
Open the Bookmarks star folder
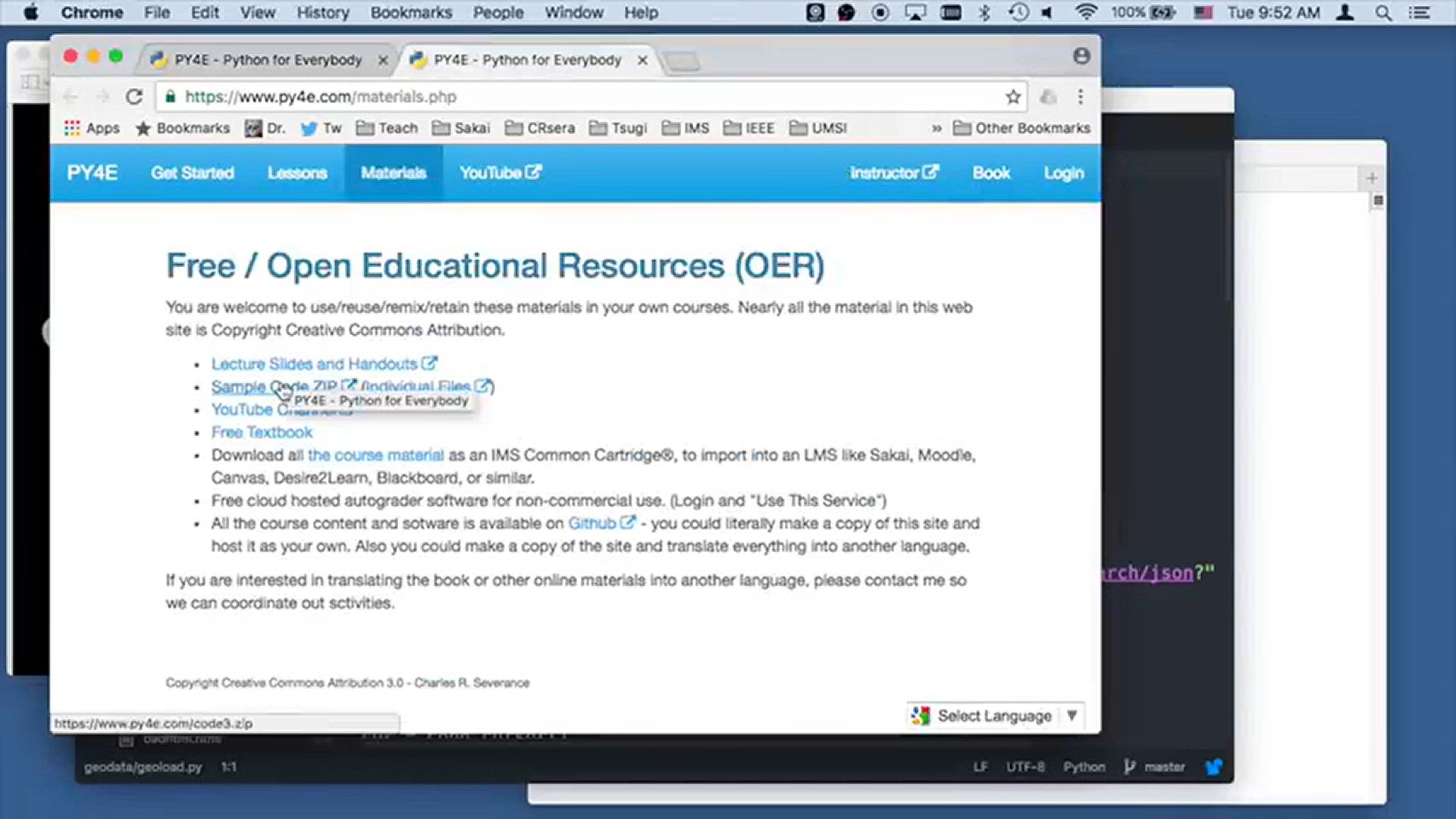(182, 128)
